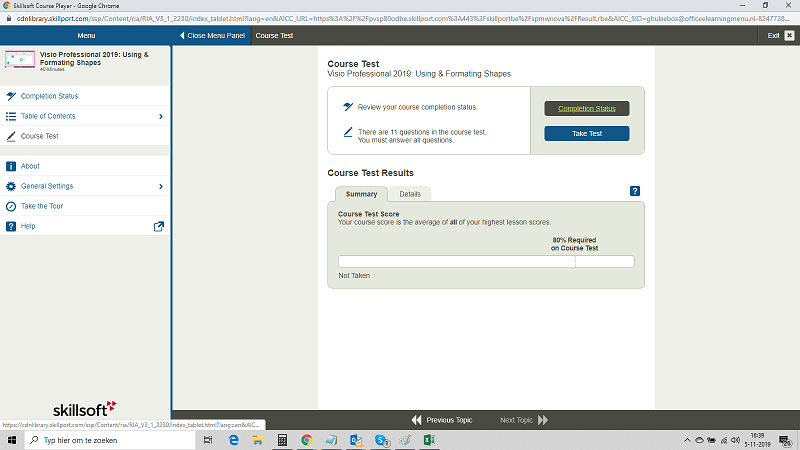
Task: Click the About info icon
Action: click(x=11, y=166)
